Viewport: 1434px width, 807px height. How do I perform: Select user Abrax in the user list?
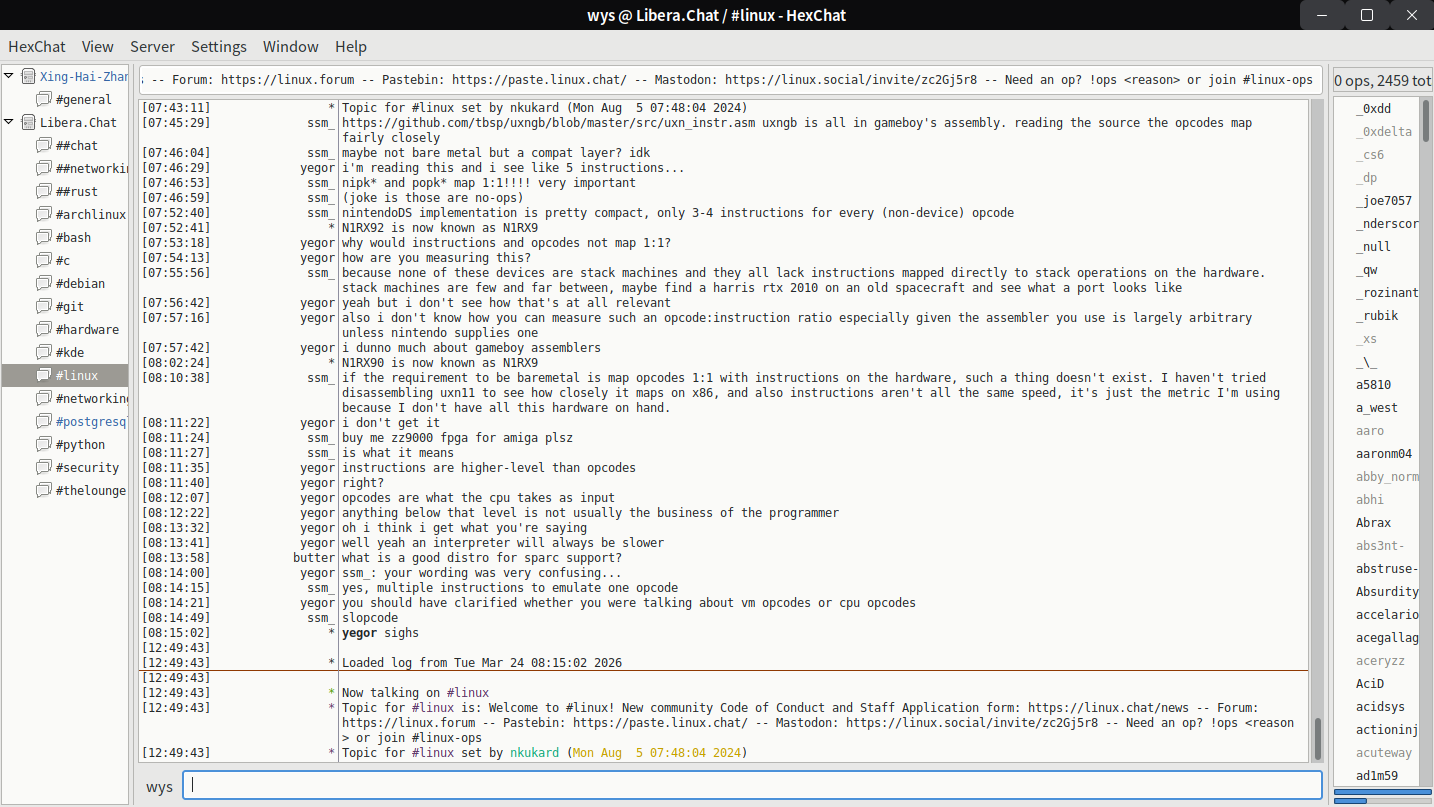(x=1373, y=523)
